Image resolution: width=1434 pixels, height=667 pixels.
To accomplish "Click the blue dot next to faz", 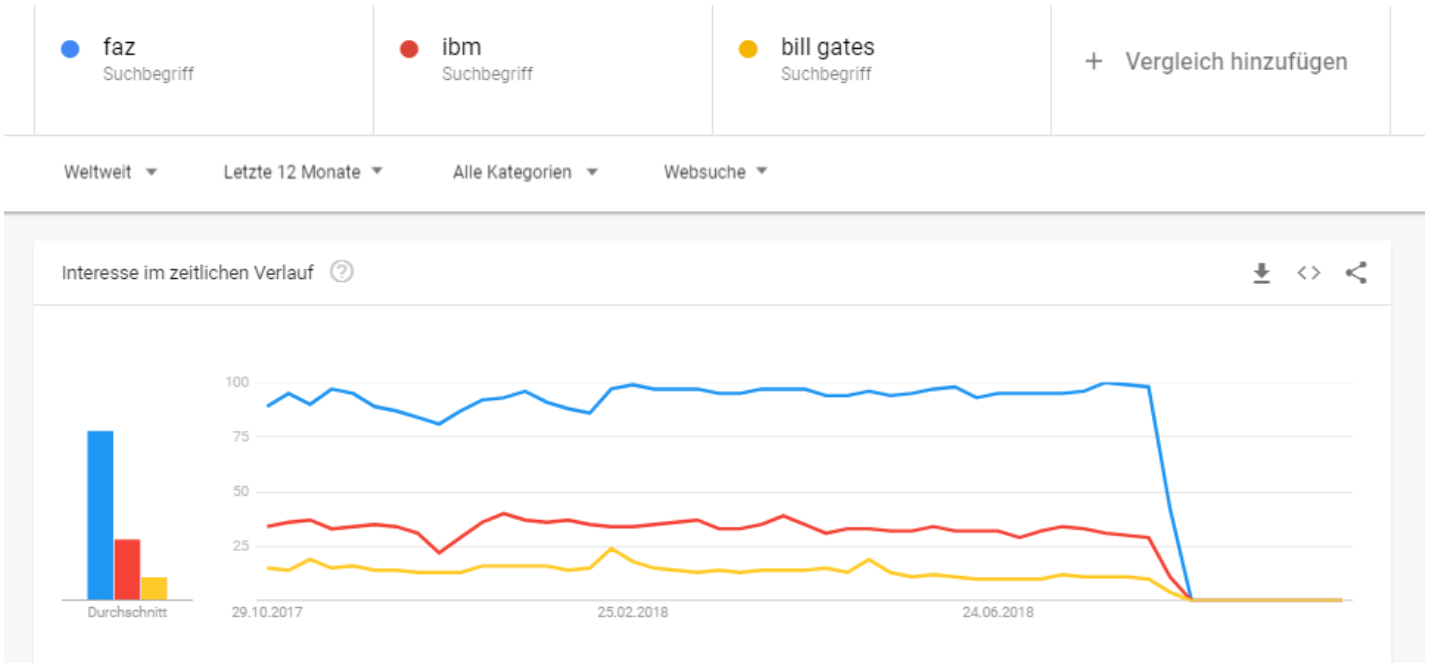I will [x=70, y=49].
